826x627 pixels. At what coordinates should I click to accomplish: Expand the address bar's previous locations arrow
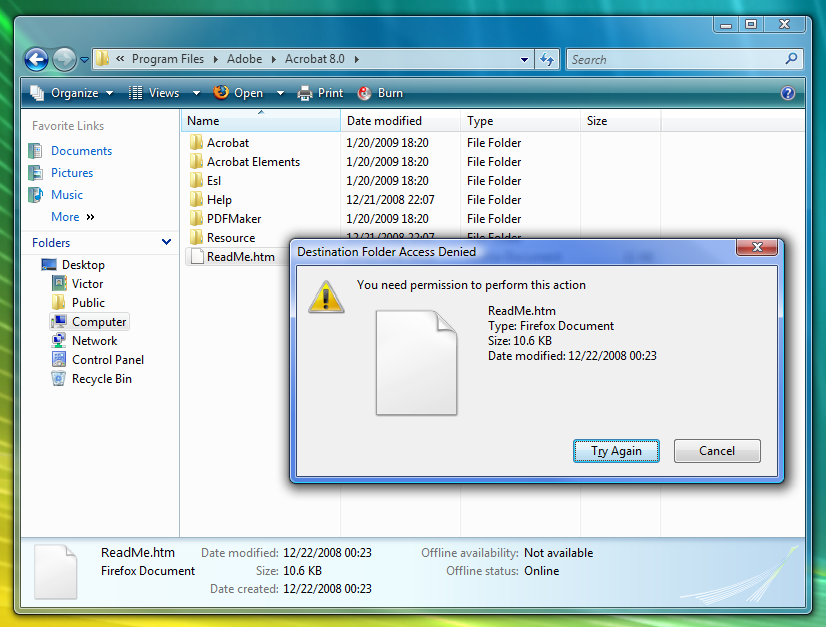click(524, 60)
